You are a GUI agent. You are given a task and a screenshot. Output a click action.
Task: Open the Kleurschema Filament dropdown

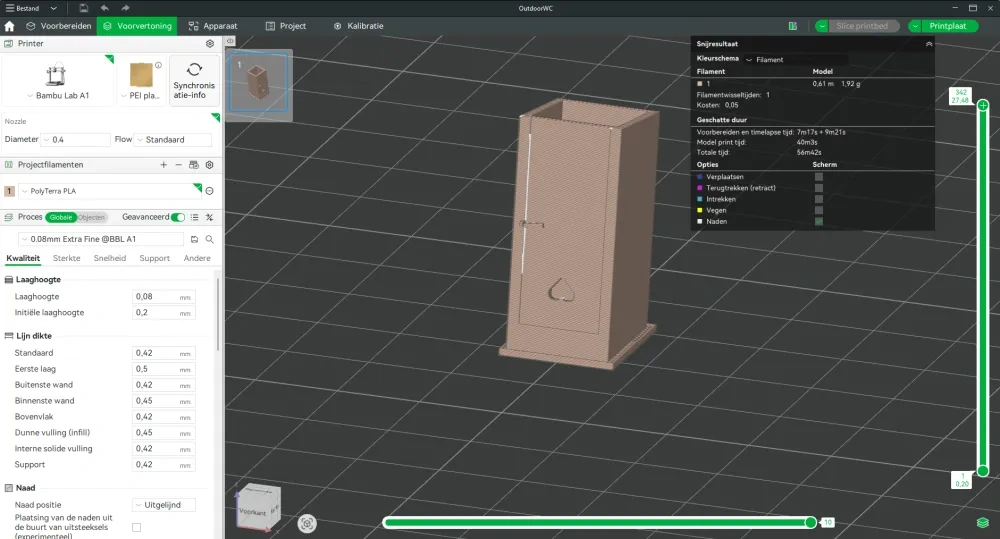pos(795,60)
